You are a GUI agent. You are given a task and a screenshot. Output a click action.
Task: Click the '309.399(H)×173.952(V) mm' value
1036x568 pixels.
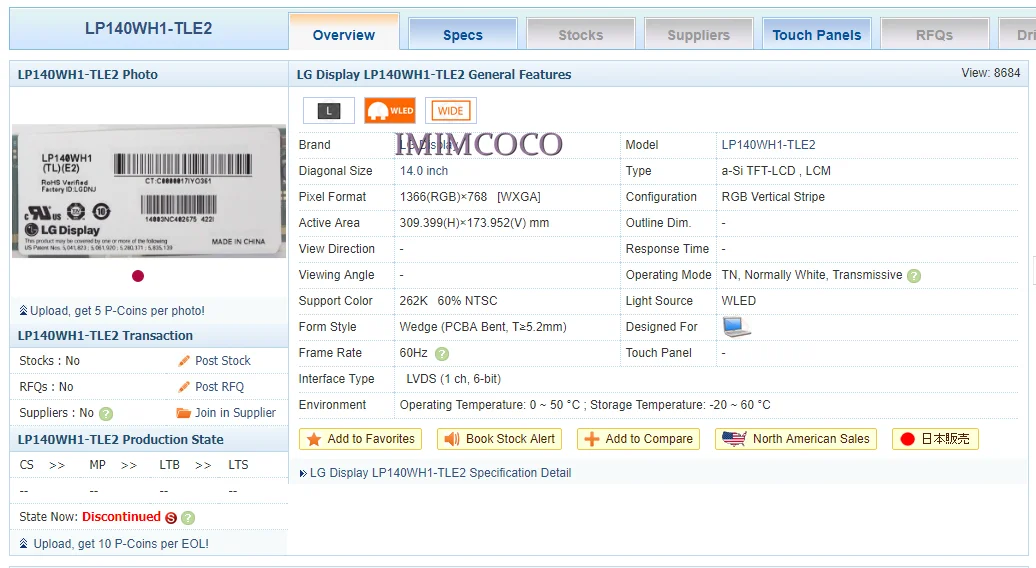pos(474,223)
